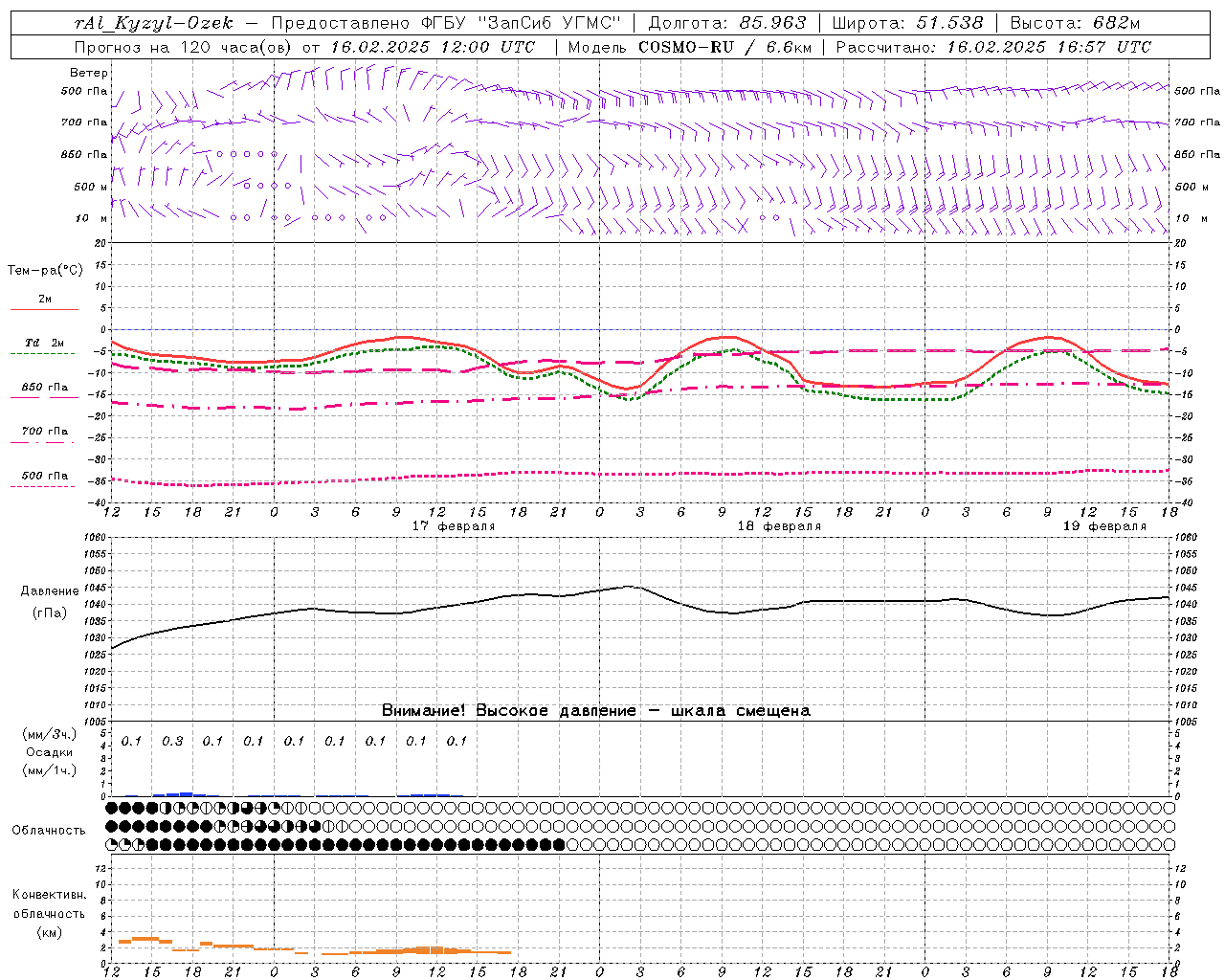Click the Модель COSMO-RU / 6.6км label
The height and width of the screenshot is (980, 1225).
pos(690,47)
